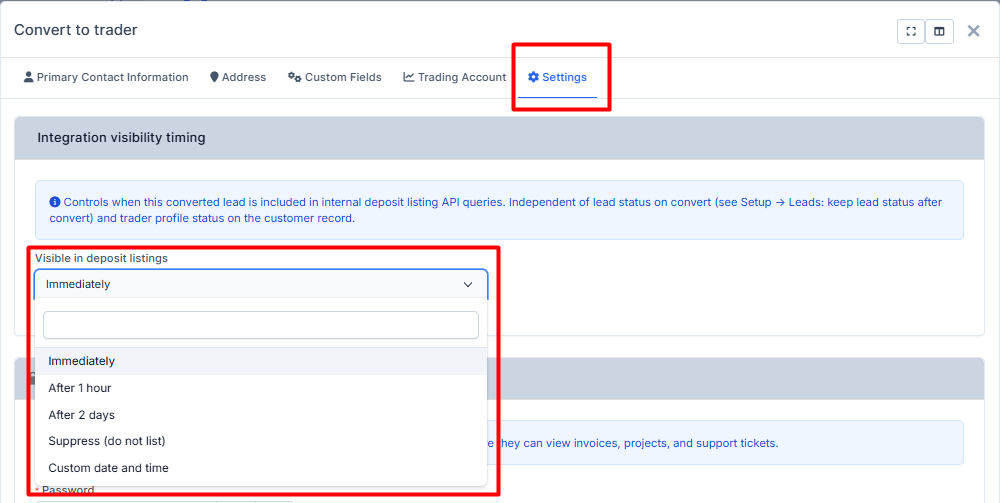The width and height of the screenshot is (1000, 503).
Task: Click the line chart icon beside Trading Account
Action: tap(409, 77)
